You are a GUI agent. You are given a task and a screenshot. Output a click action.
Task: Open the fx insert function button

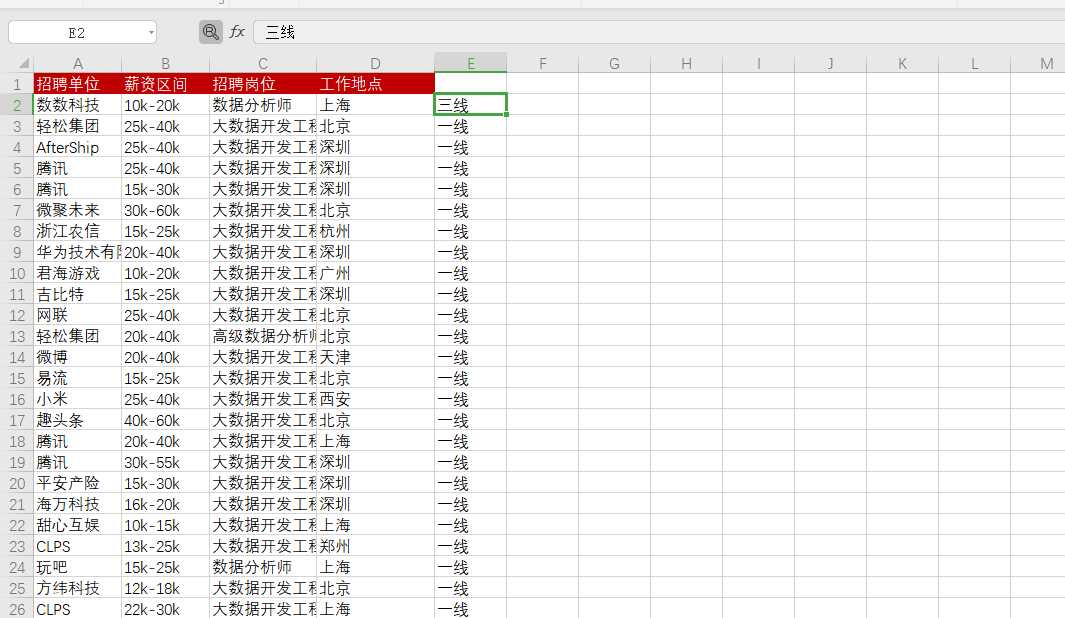(x=237, y=32)
